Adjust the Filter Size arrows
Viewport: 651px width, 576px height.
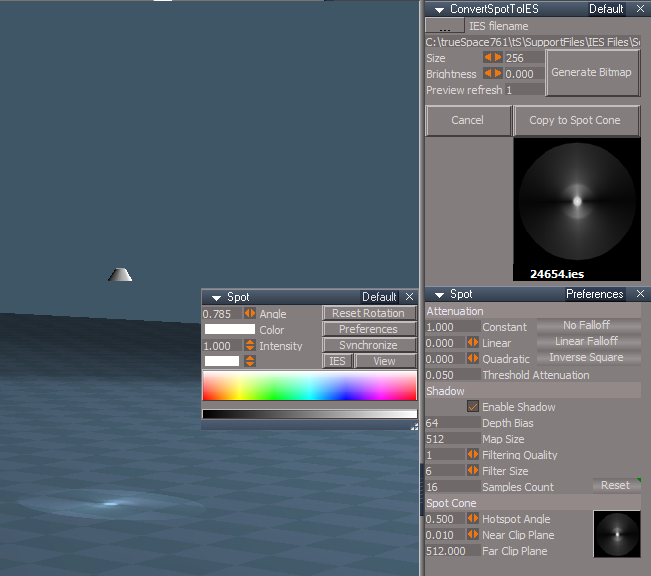tap(472, 470)
